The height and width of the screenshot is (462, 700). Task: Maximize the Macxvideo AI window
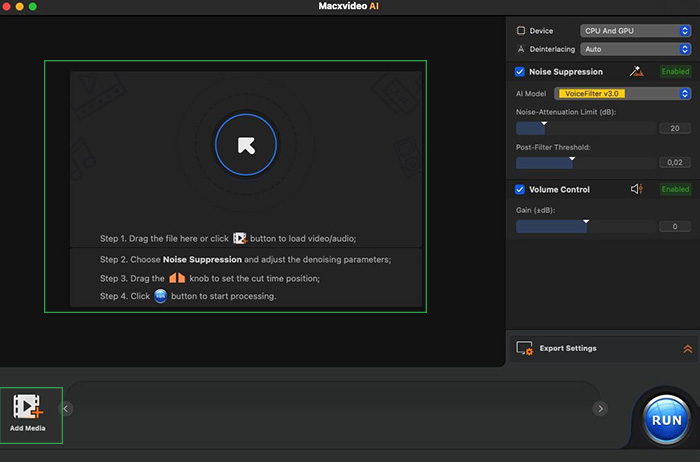[33, 6]
